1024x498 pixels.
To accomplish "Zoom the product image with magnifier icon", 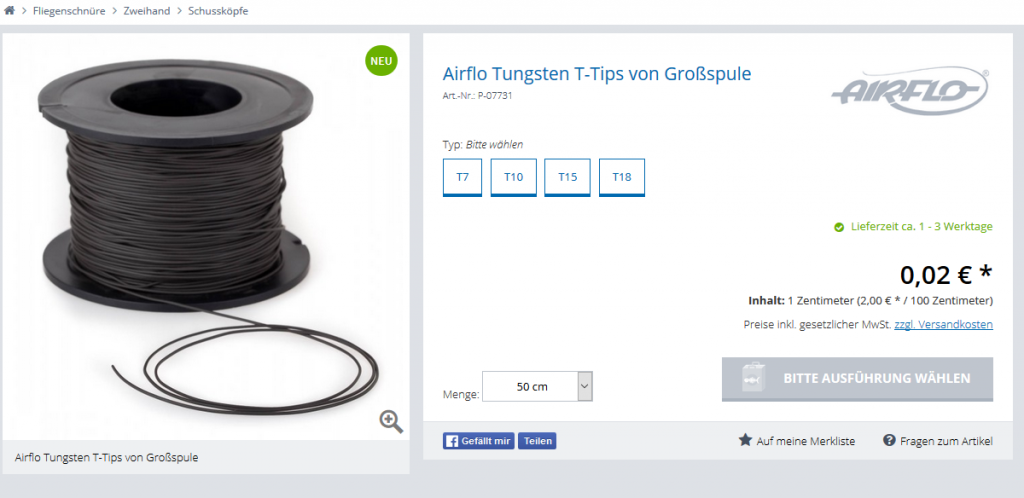I will [391, 422].
